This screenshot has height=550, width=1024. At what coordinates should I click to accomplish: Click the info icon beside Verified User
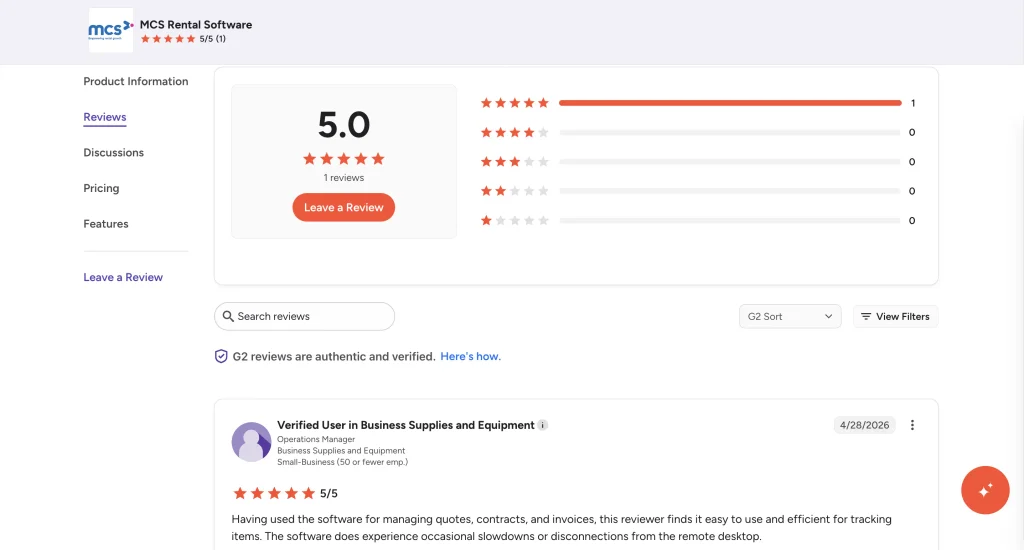[x=543, y=425]
